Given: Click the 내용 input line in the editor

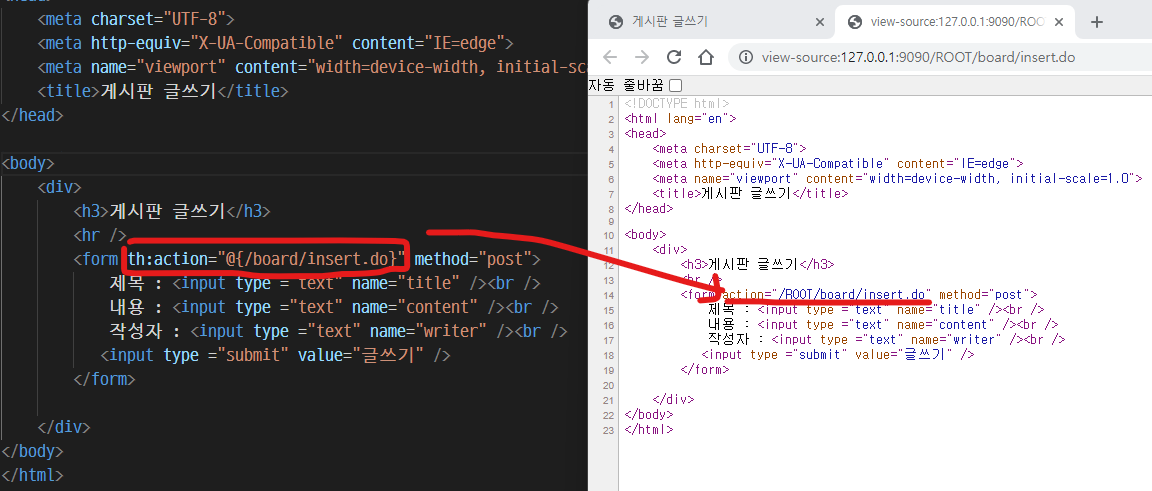Looking at the screenshot, I should (x=334, y=307).
